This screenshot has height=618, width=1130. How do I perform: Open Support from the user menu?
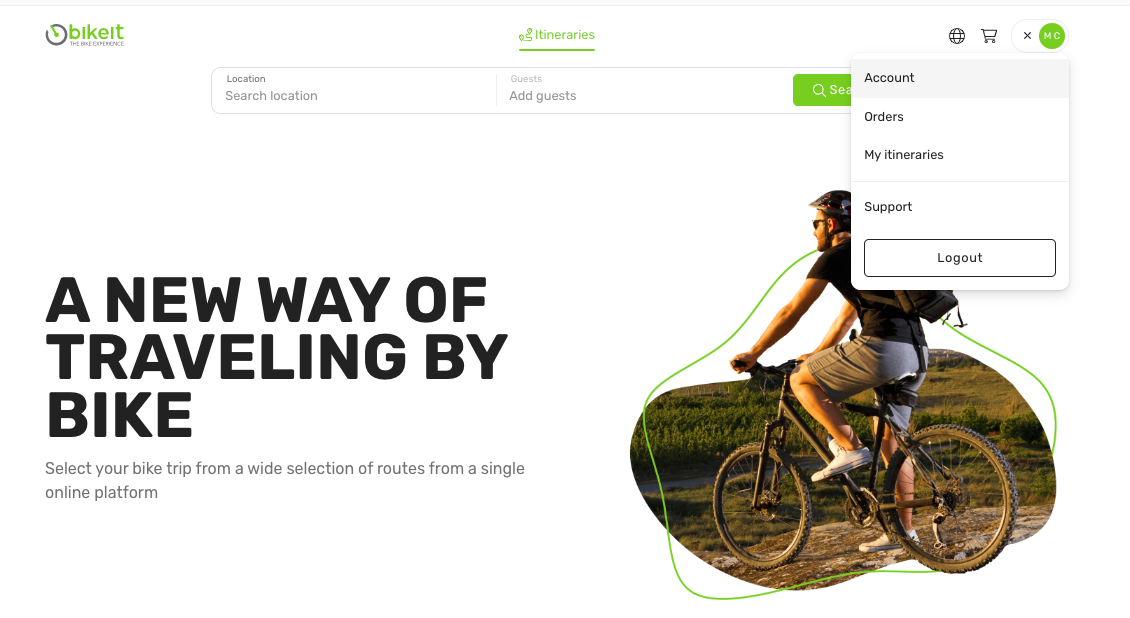point(959,207)
